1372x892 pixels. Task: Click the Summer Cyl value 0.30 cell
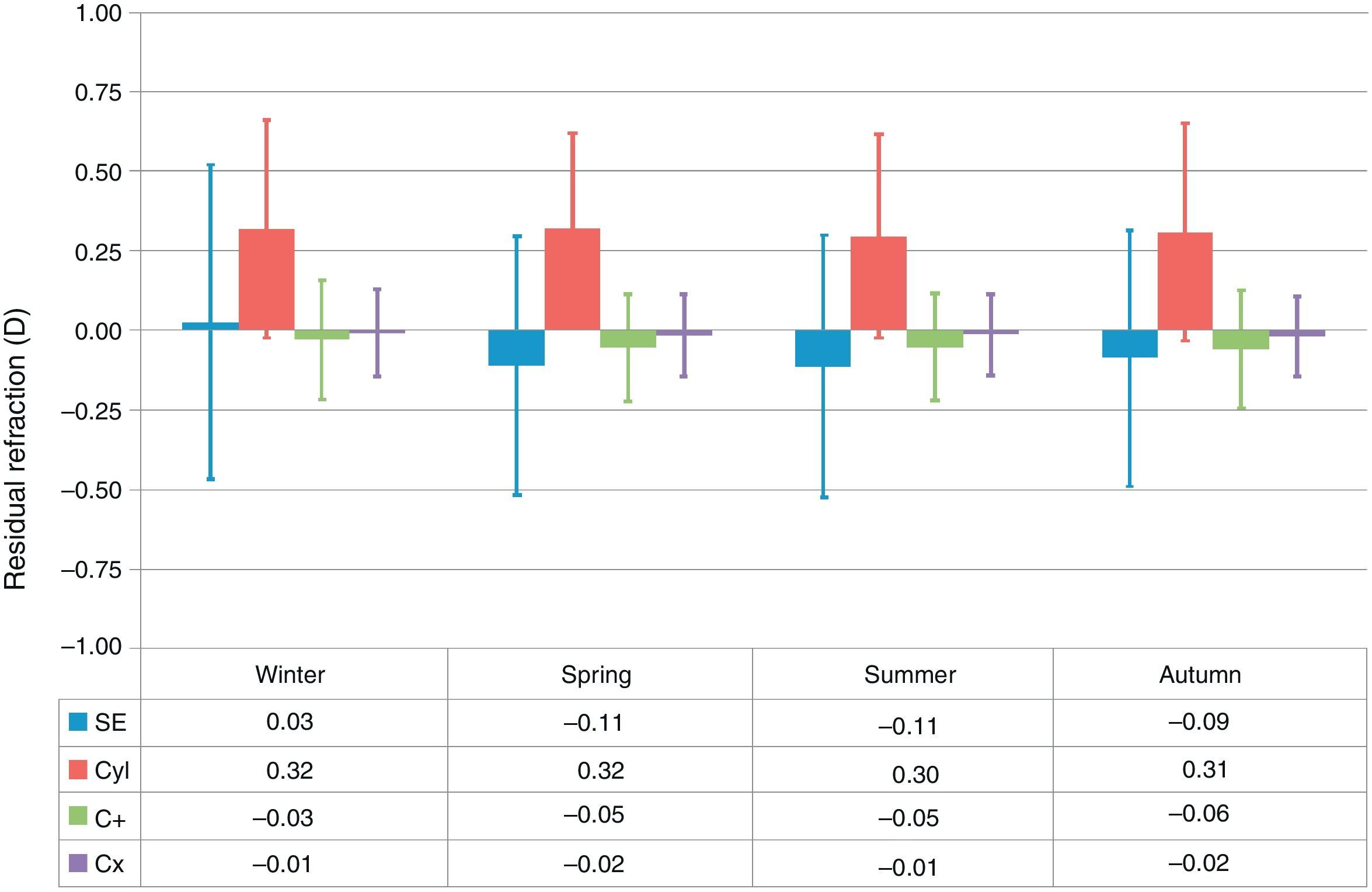click(915, 775)
